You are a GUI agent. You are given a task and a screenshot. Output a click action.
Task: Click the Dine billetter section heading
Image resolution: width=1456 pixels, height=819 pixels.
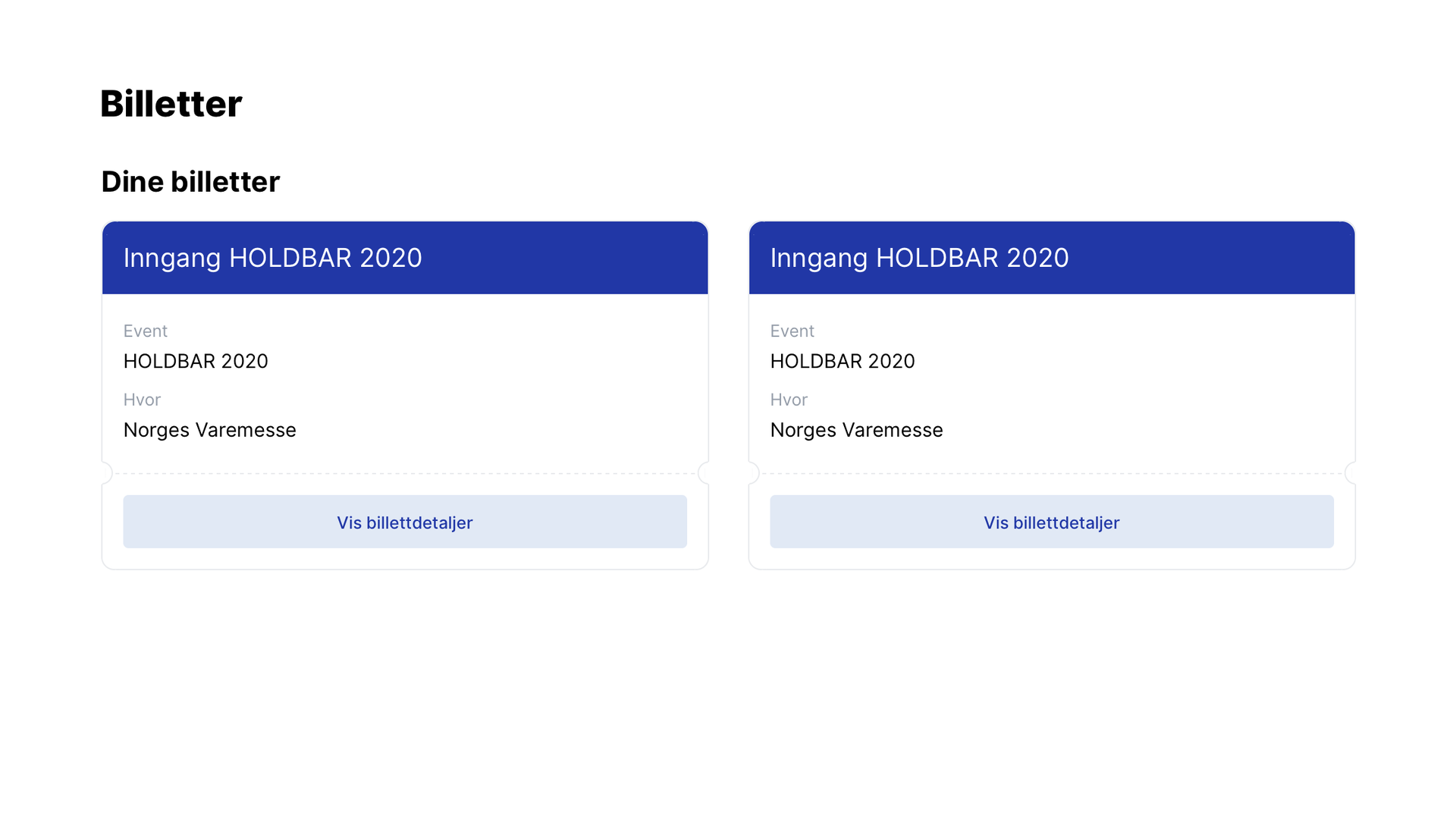pyautogui.click(x=190, y=182)
